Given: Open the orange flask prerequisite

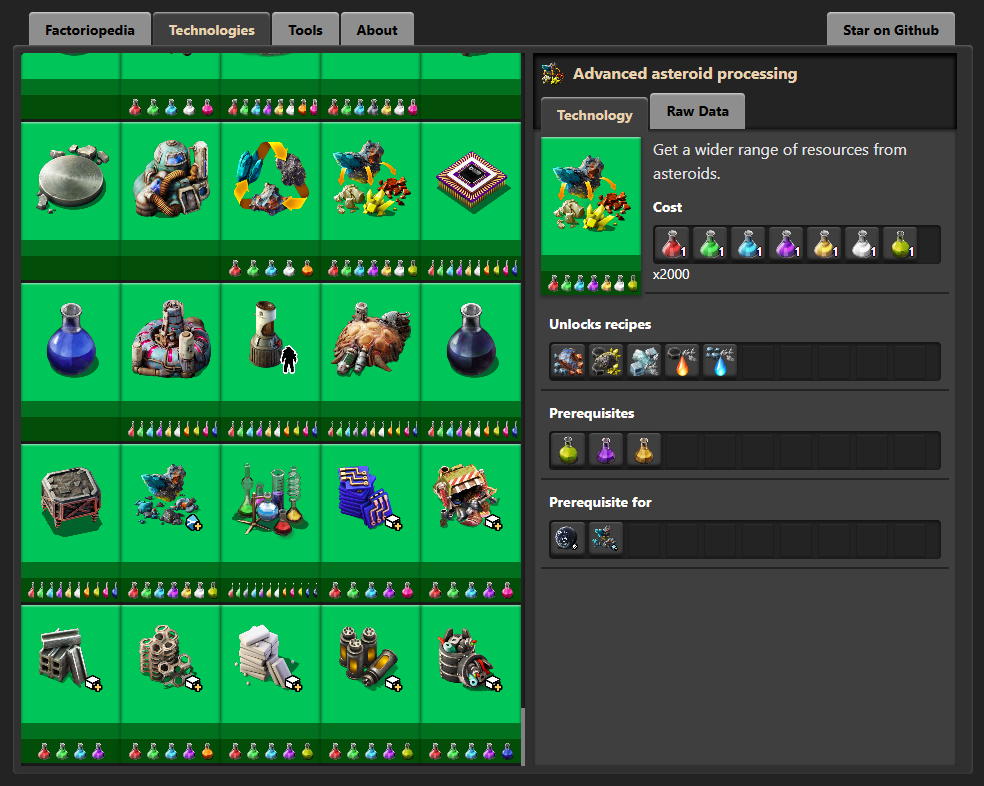Looking at the screenshot, I should [x=644, y=450].
